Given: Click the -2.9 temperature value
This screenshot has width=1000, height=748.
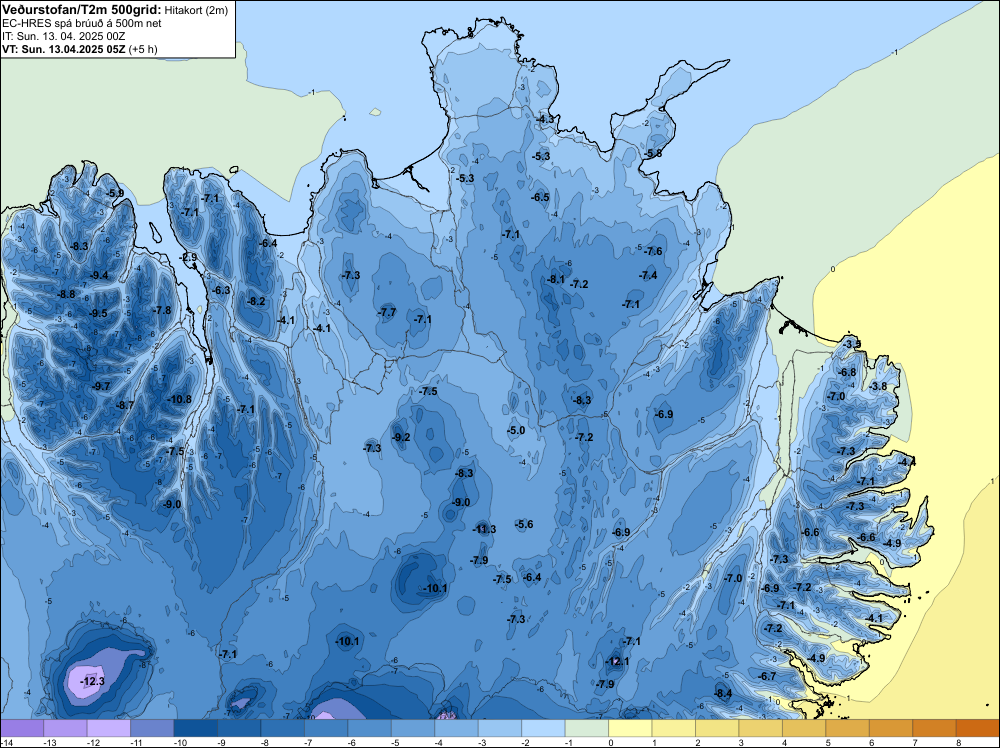Looking at the screenshot, I should pyautogui.click(x=188, y=258).
